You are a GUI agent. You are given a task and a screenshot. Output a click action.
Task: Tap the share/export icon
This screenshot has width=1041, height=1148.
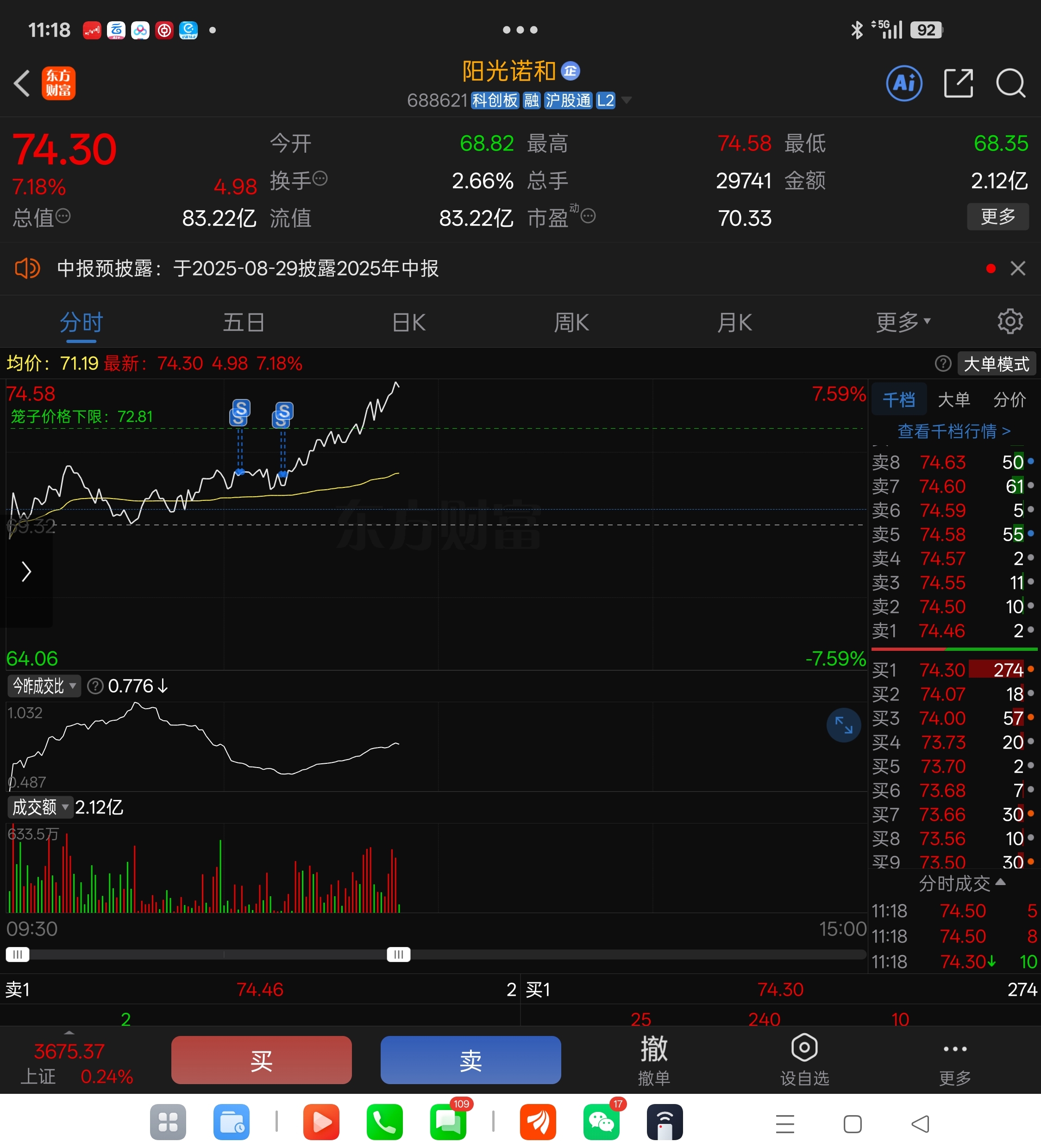click(958, 83)
